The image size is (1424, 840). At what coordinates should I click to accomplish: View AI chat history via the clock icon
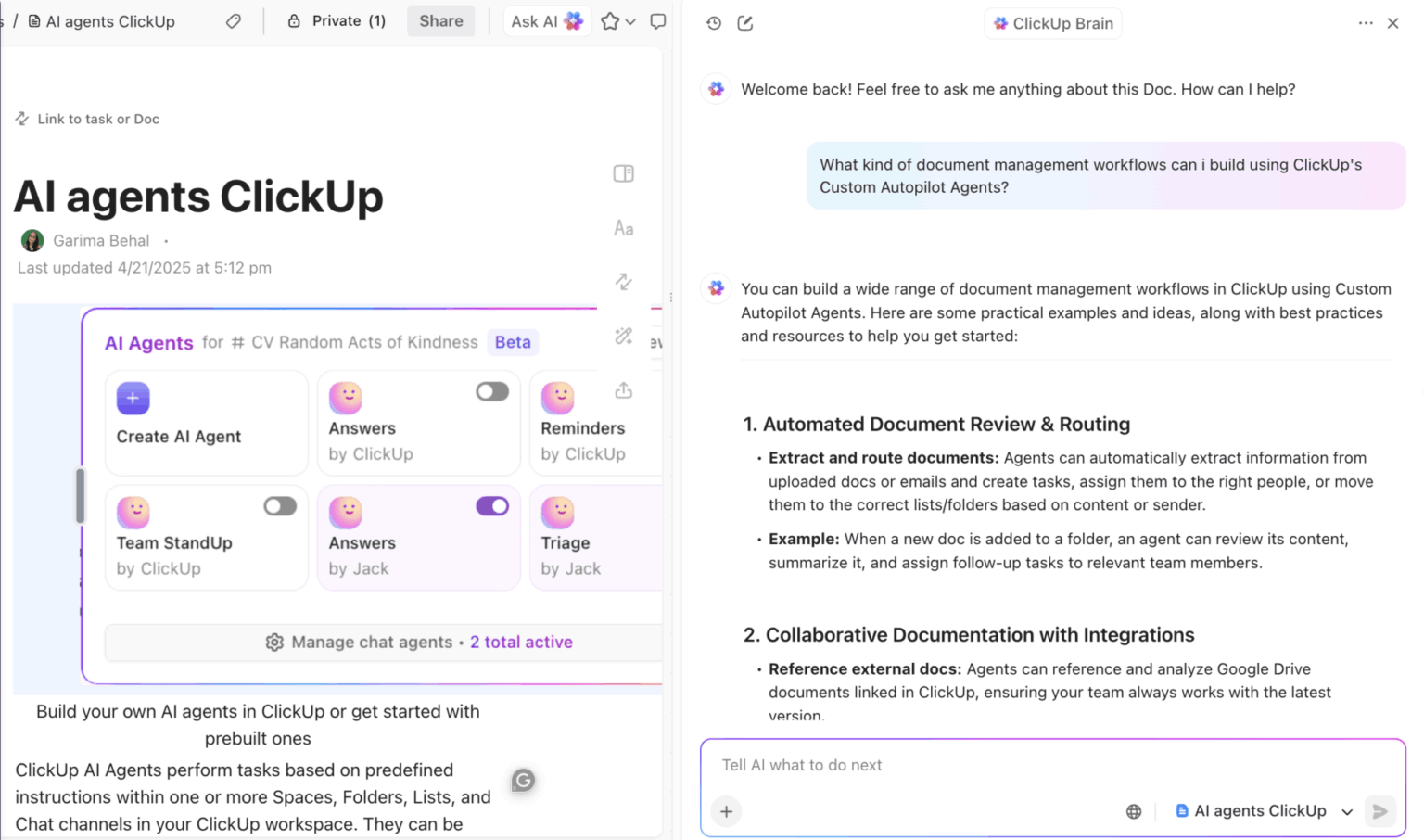[713, 22]
